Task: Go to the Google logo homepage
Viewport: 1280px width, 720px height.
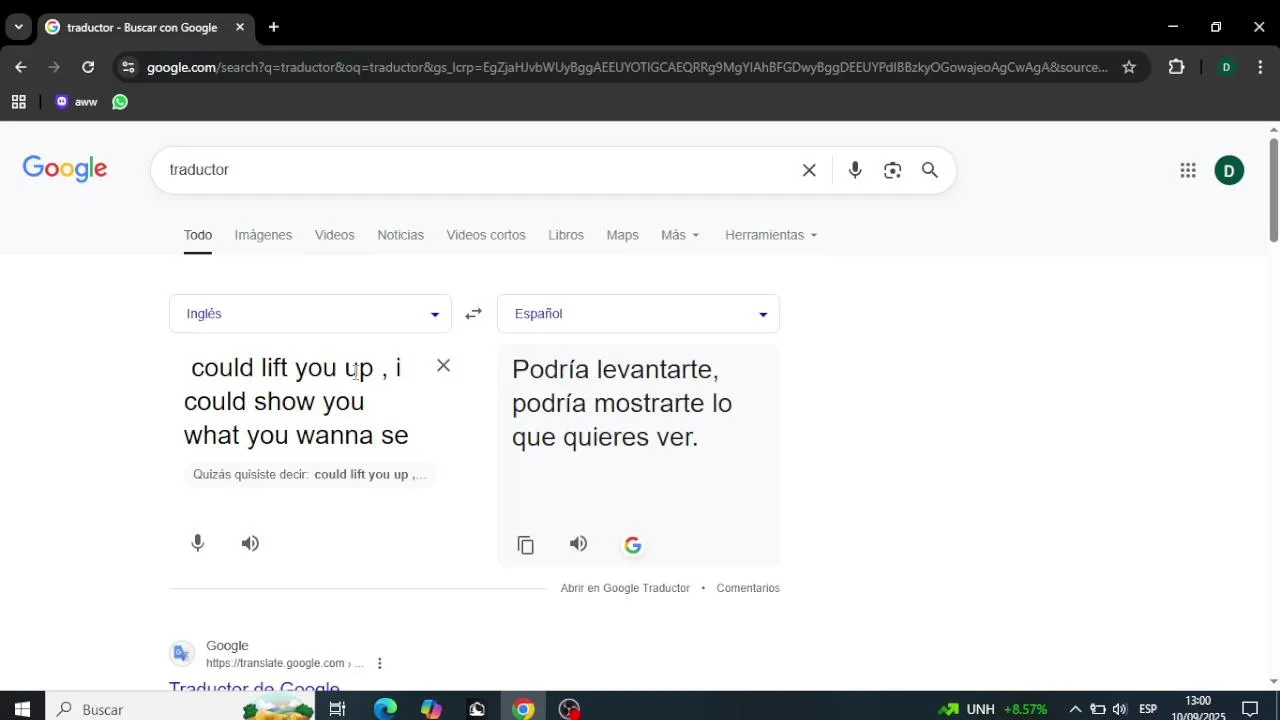Action: 65,169
